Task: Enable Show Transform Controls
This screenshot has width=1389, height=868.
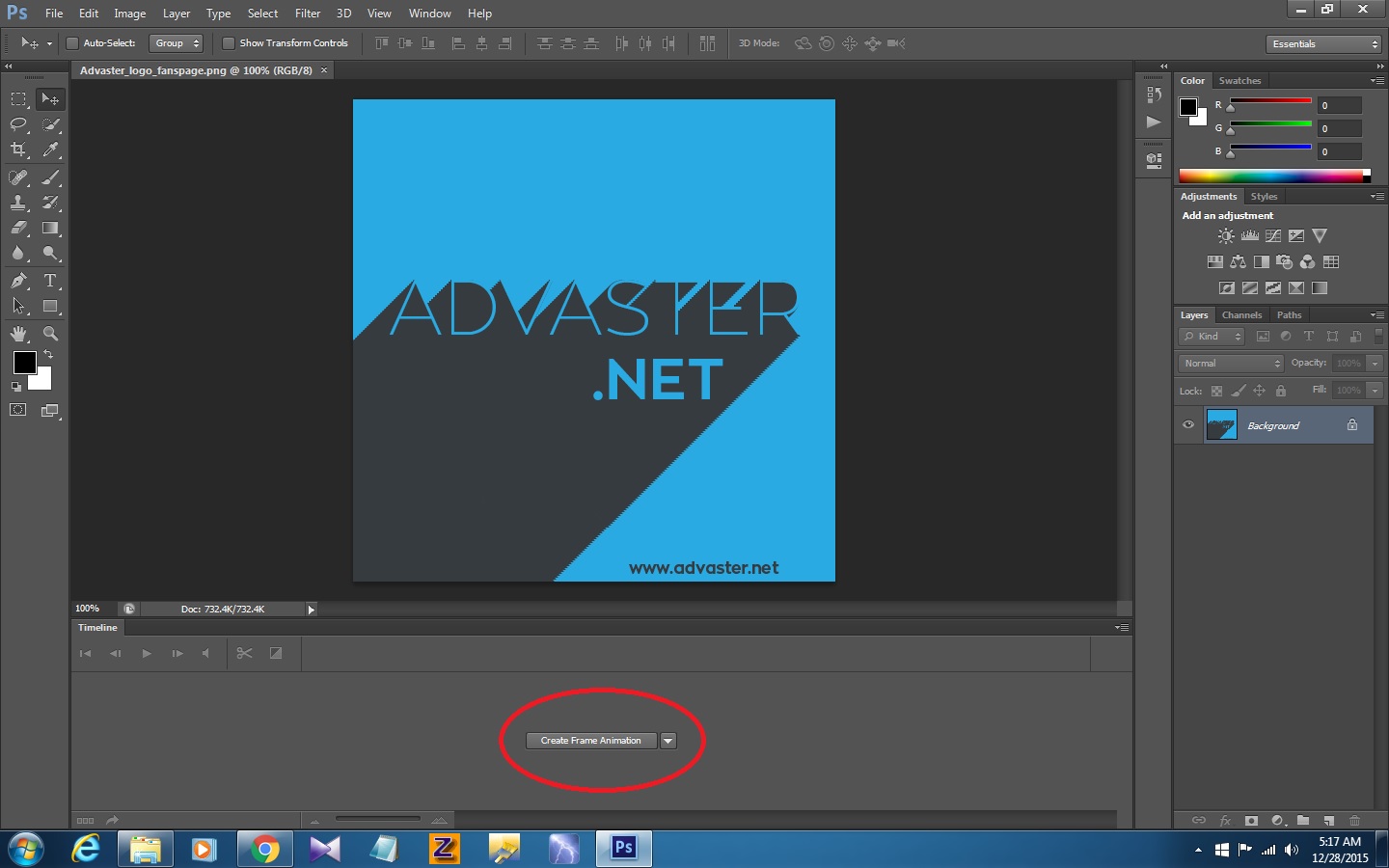Action: coord(230,42)
